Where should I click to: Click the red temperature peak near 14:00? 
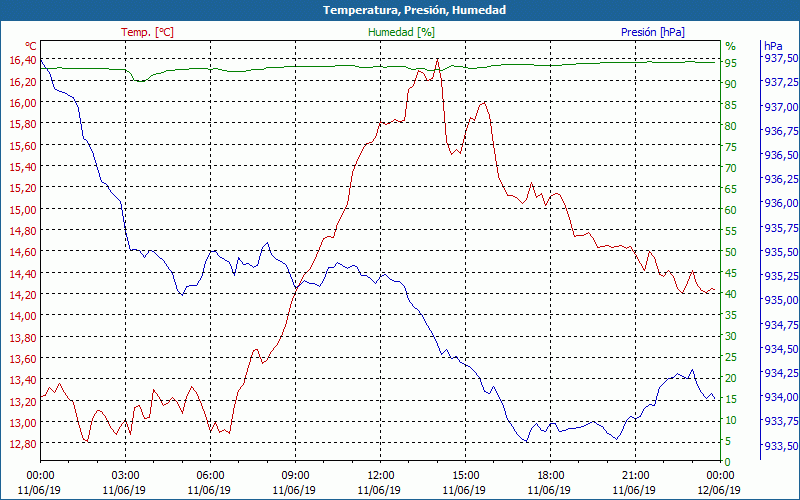438,59
